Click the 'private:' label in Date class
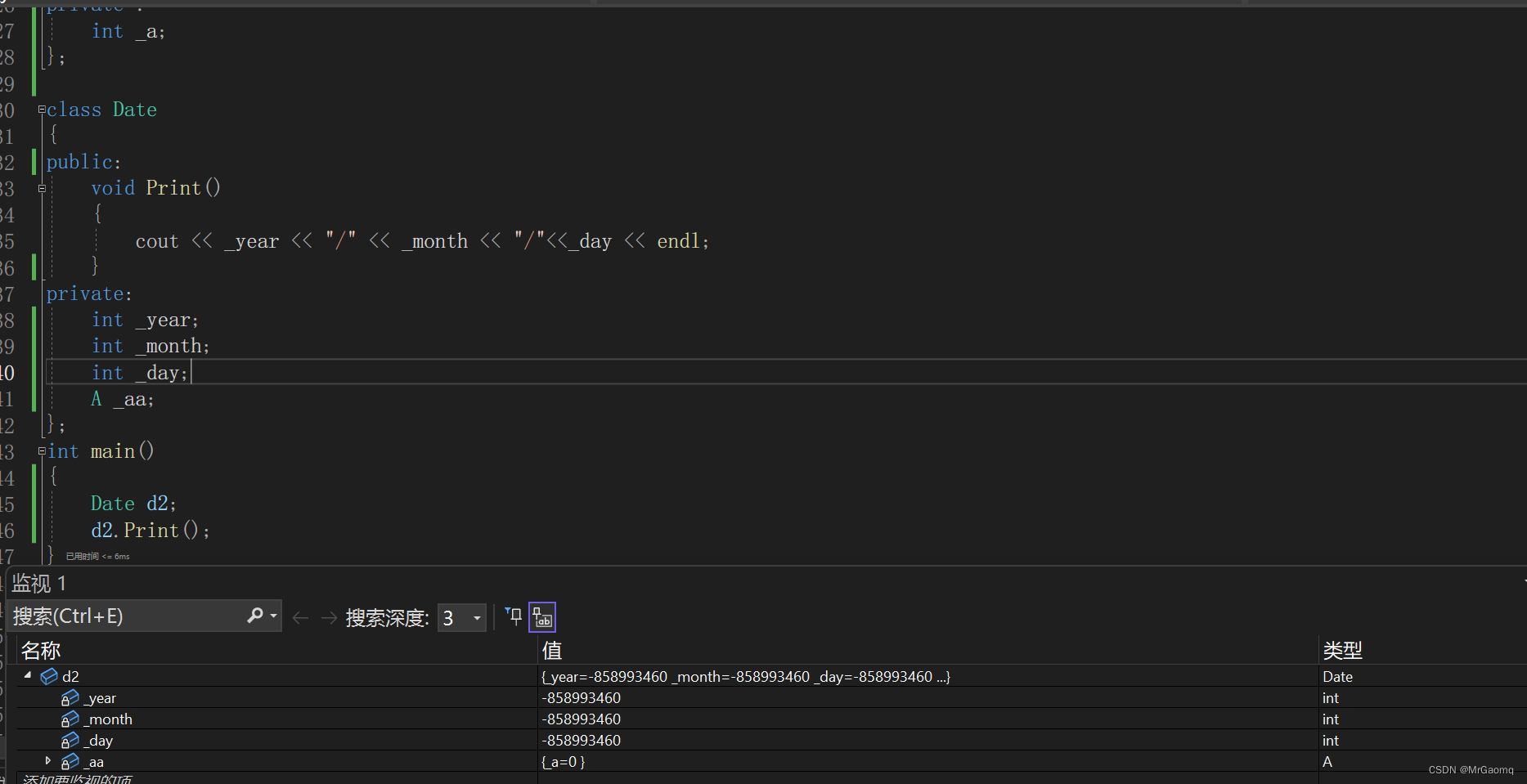Image resolution: width=1527 pixels, height=784 pixels. [x=89, y=293]
